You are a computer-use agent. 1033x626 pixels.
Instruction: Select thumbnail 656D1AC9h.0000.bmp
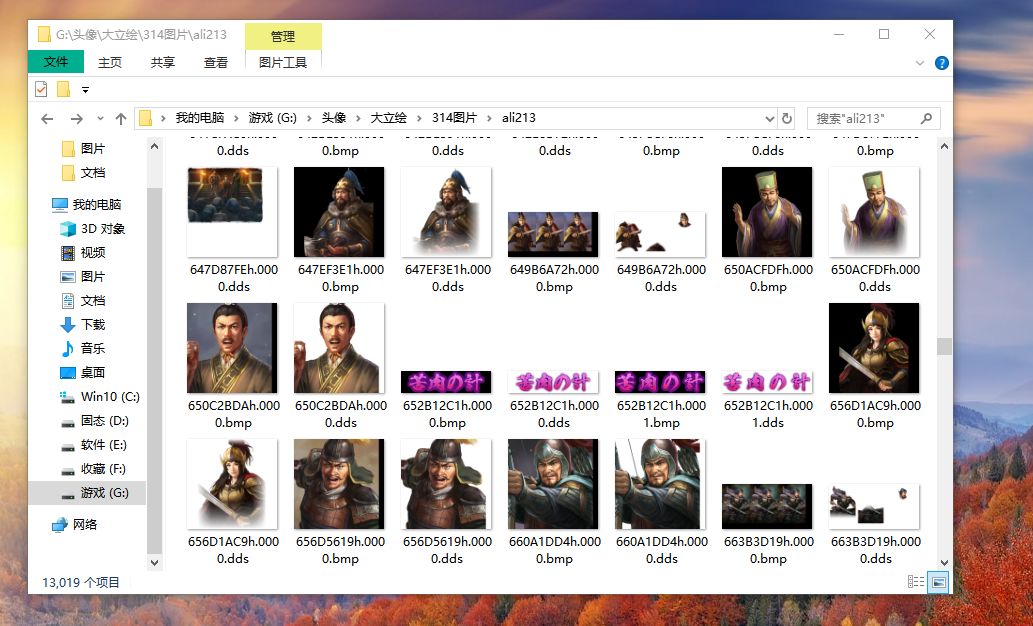pyautogui.click(x=874, y=348)
